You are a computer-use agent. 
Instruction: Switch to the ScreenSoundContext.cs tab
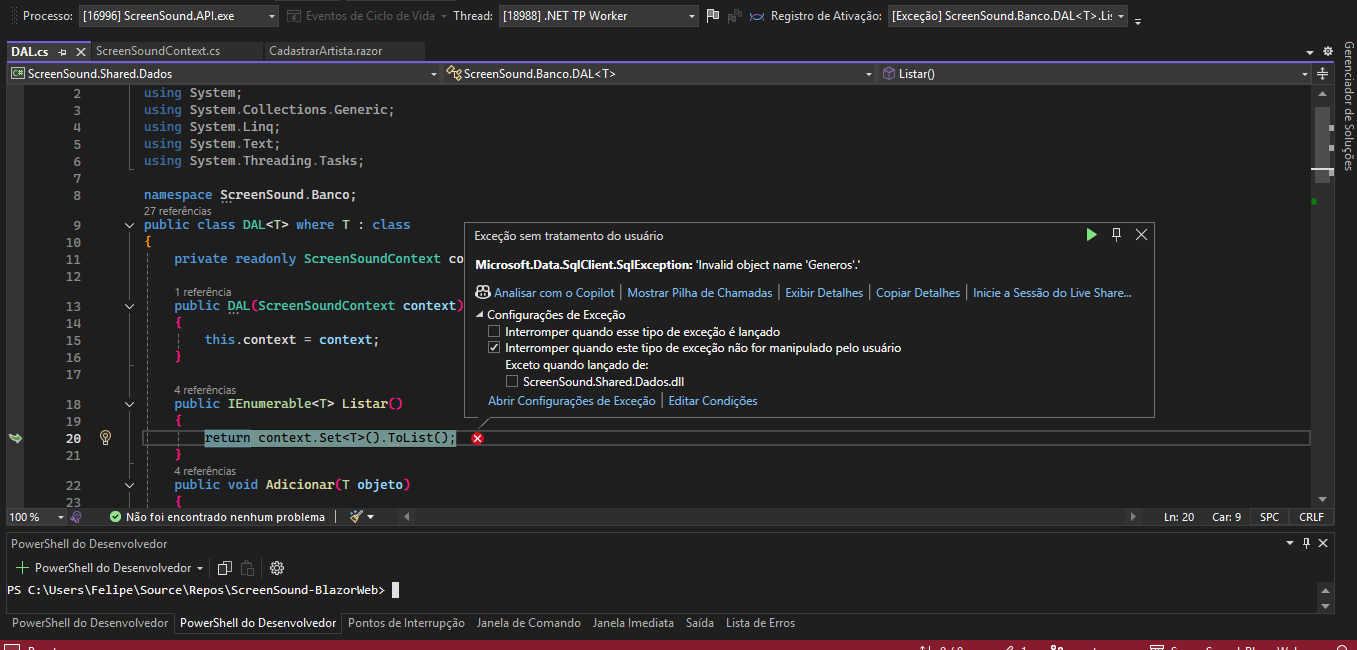click(158, 50)
